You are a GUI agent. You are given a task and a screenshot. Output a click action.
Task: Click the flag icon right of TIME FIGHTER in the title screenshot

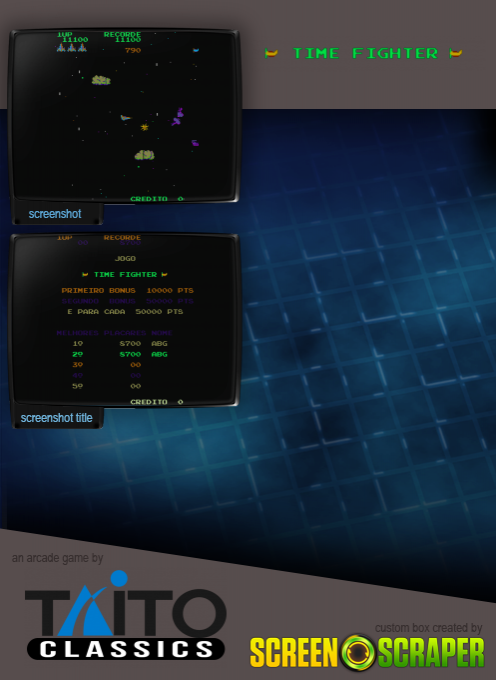coord(164,275)
